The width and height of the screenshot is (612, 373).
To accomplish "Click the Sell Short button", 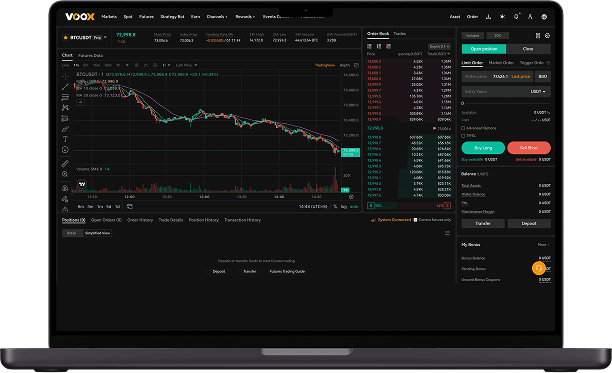I will [529, 148].
